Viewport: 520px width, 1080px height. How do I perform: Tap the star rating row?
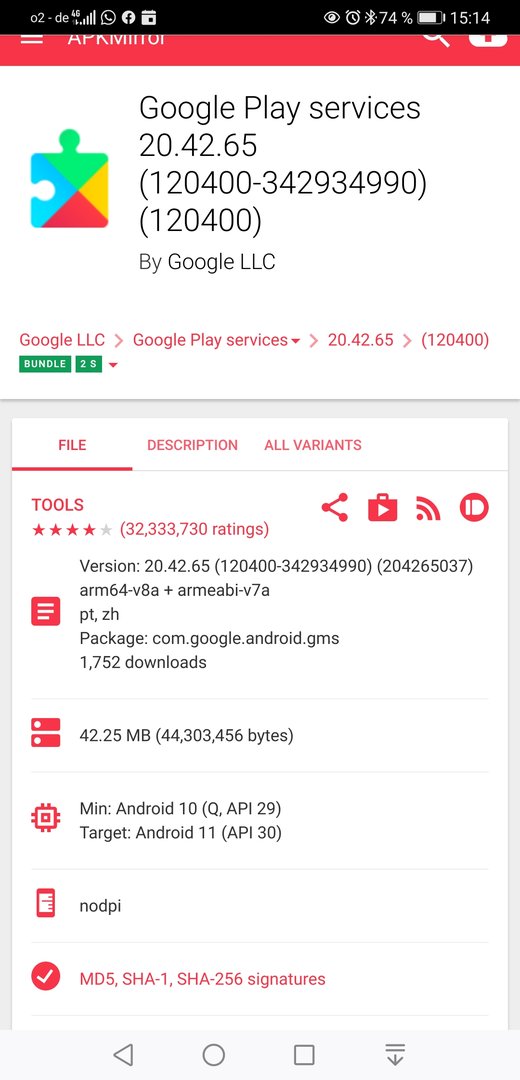pos(150,530)
